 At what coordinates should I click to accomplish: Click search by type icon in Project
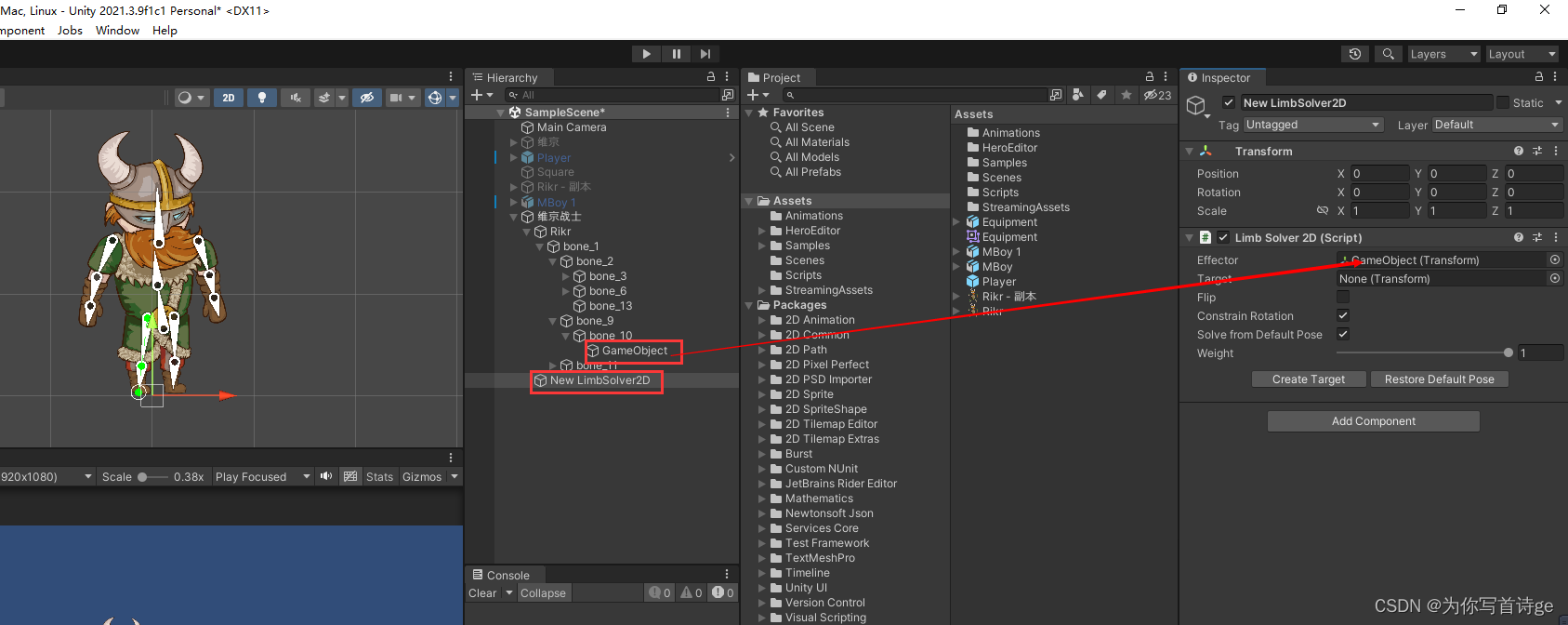[x=1077, y=95]
